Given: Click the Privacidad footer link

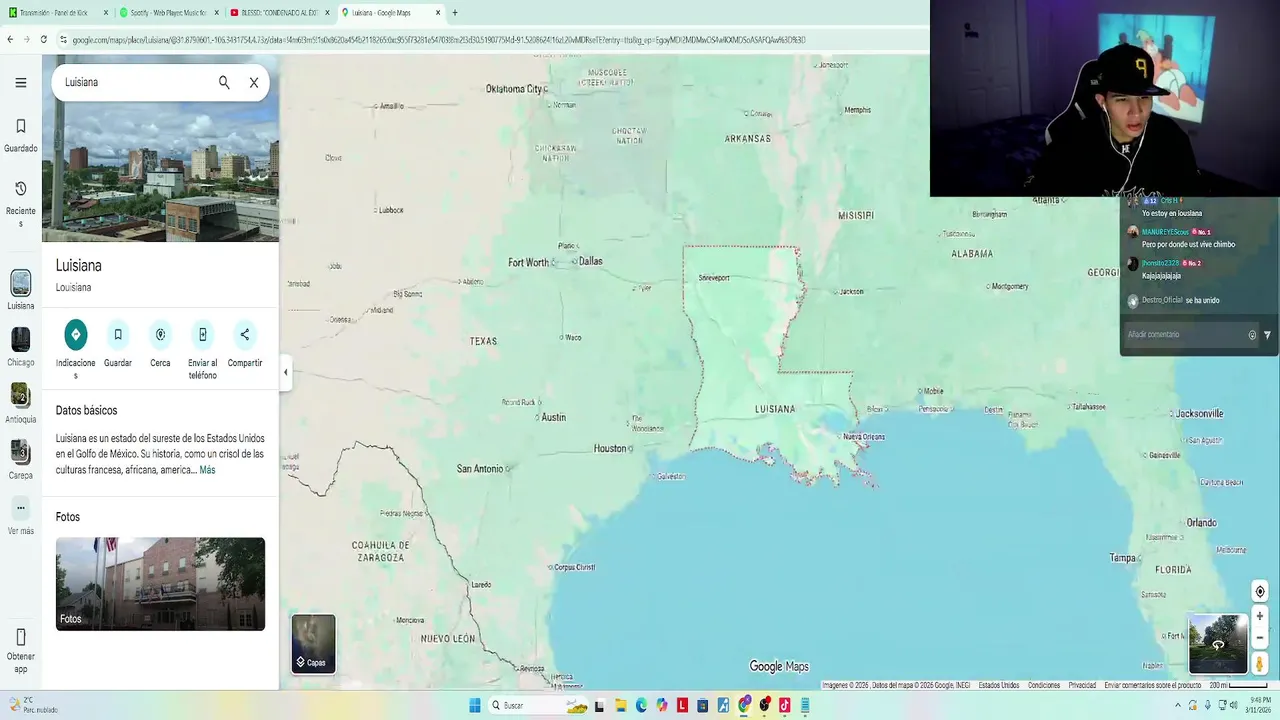Looking at the screenshot, I should 1082,685.
